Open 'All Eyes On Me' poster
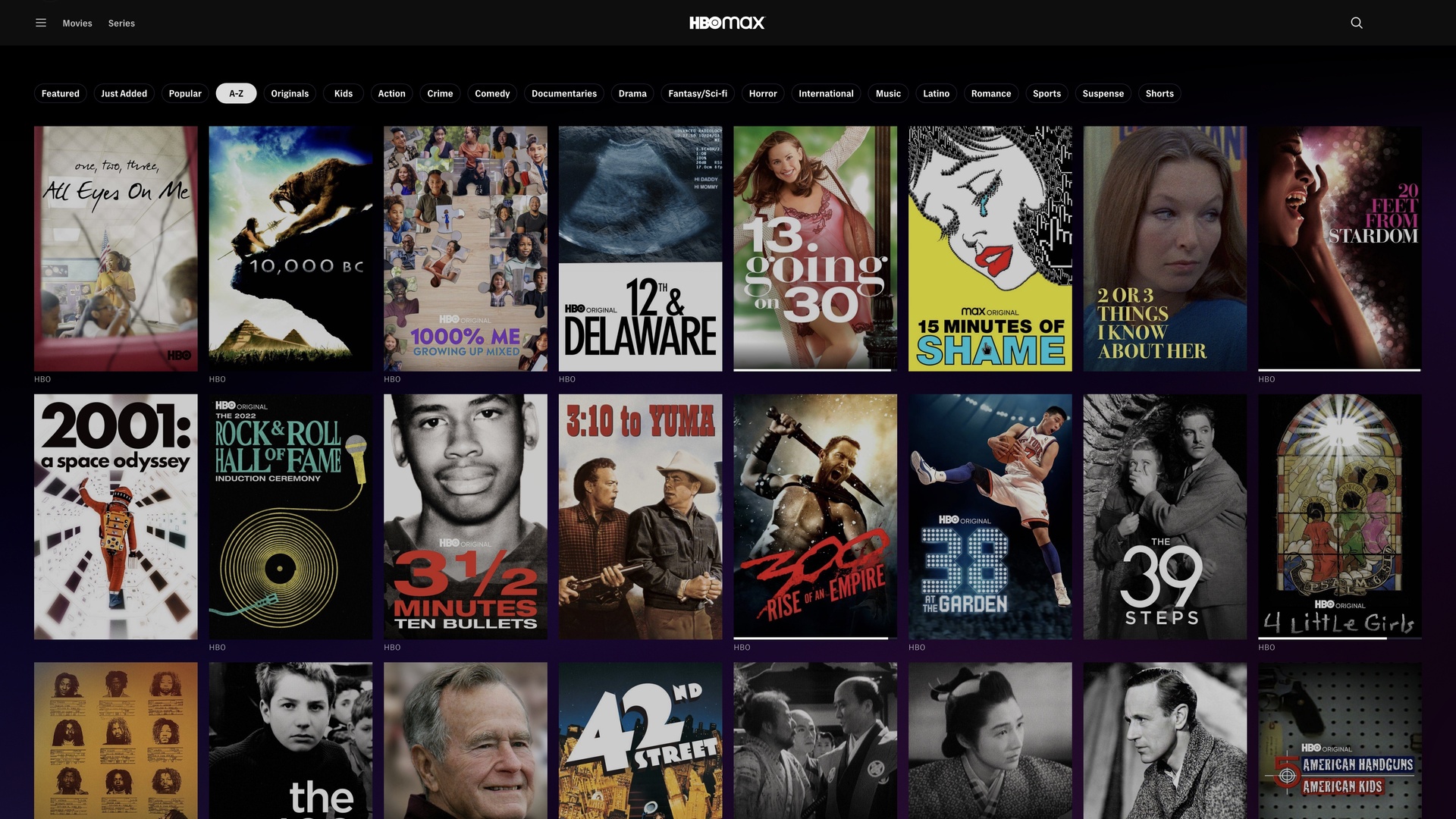The width and height of the screenshot is (1456, 819). click(x=116, y=249)
